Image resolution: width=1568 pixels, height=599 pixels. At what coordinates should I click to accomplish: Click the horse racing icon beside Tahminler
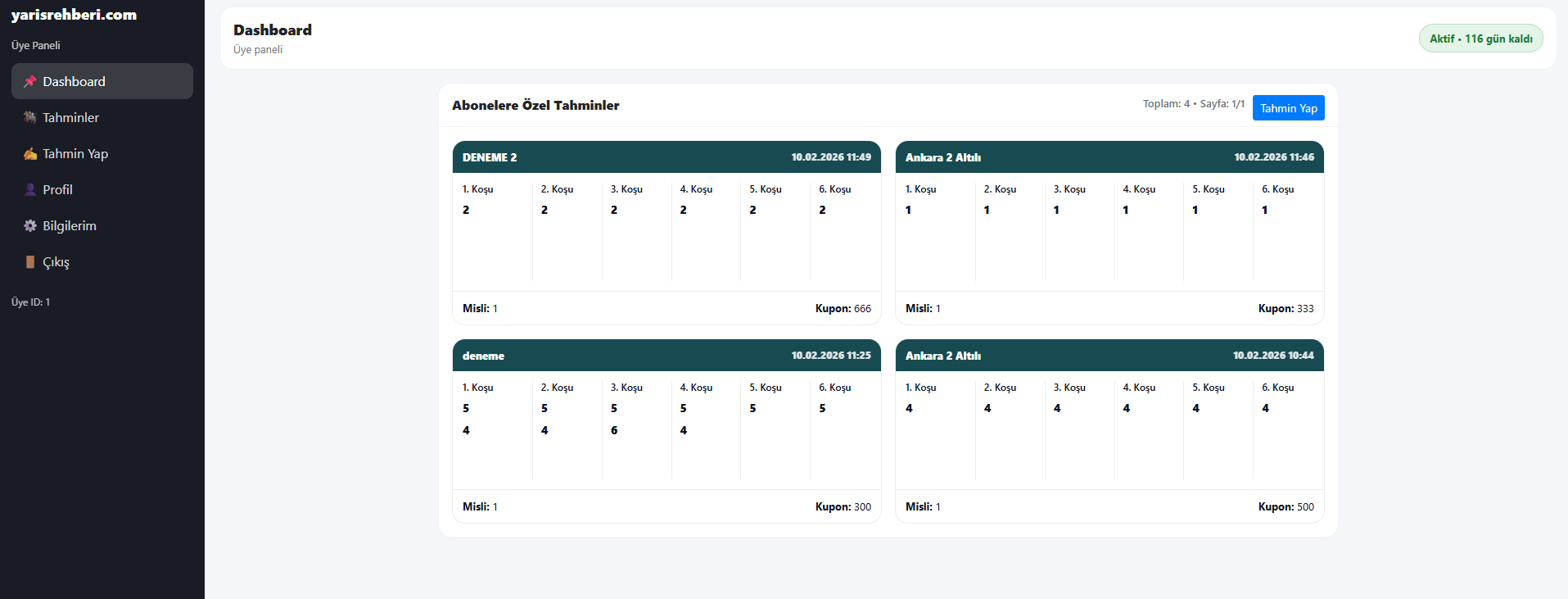[30, 118]
